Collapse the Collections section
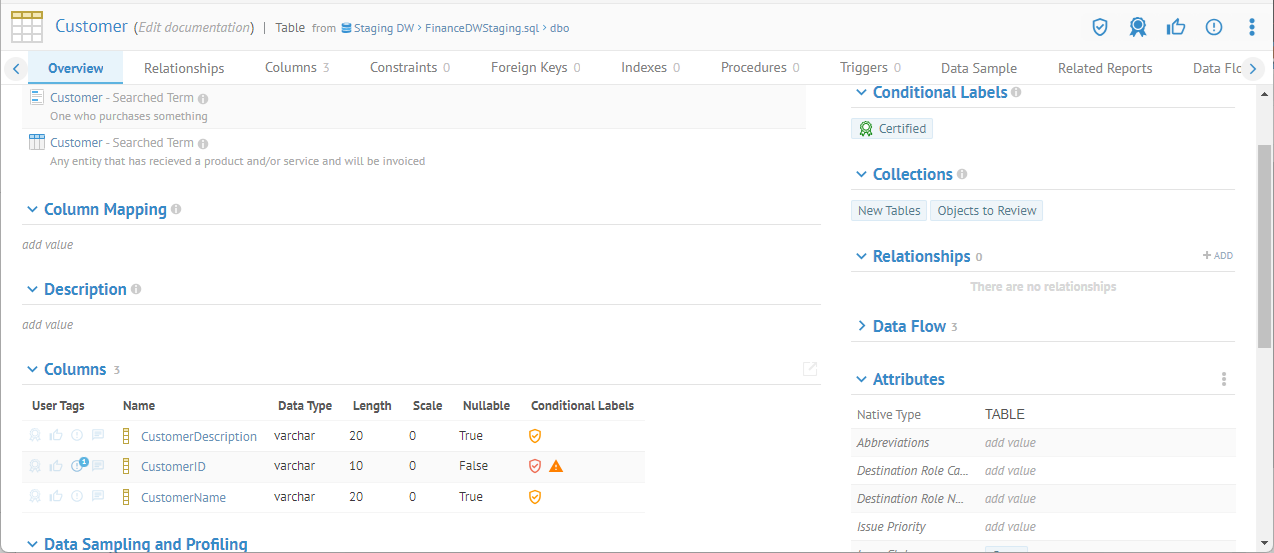 (x=861, y=174)
